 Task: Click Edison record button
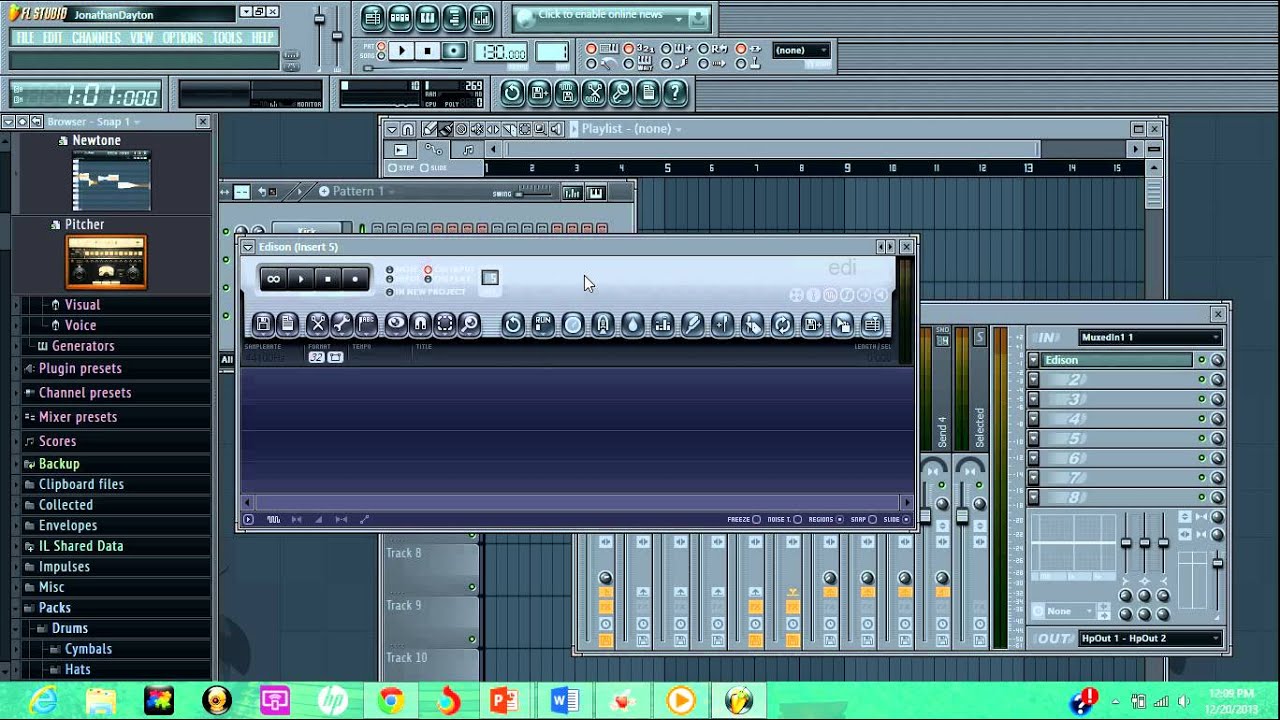pyautogui.click(x=354, y=279)
